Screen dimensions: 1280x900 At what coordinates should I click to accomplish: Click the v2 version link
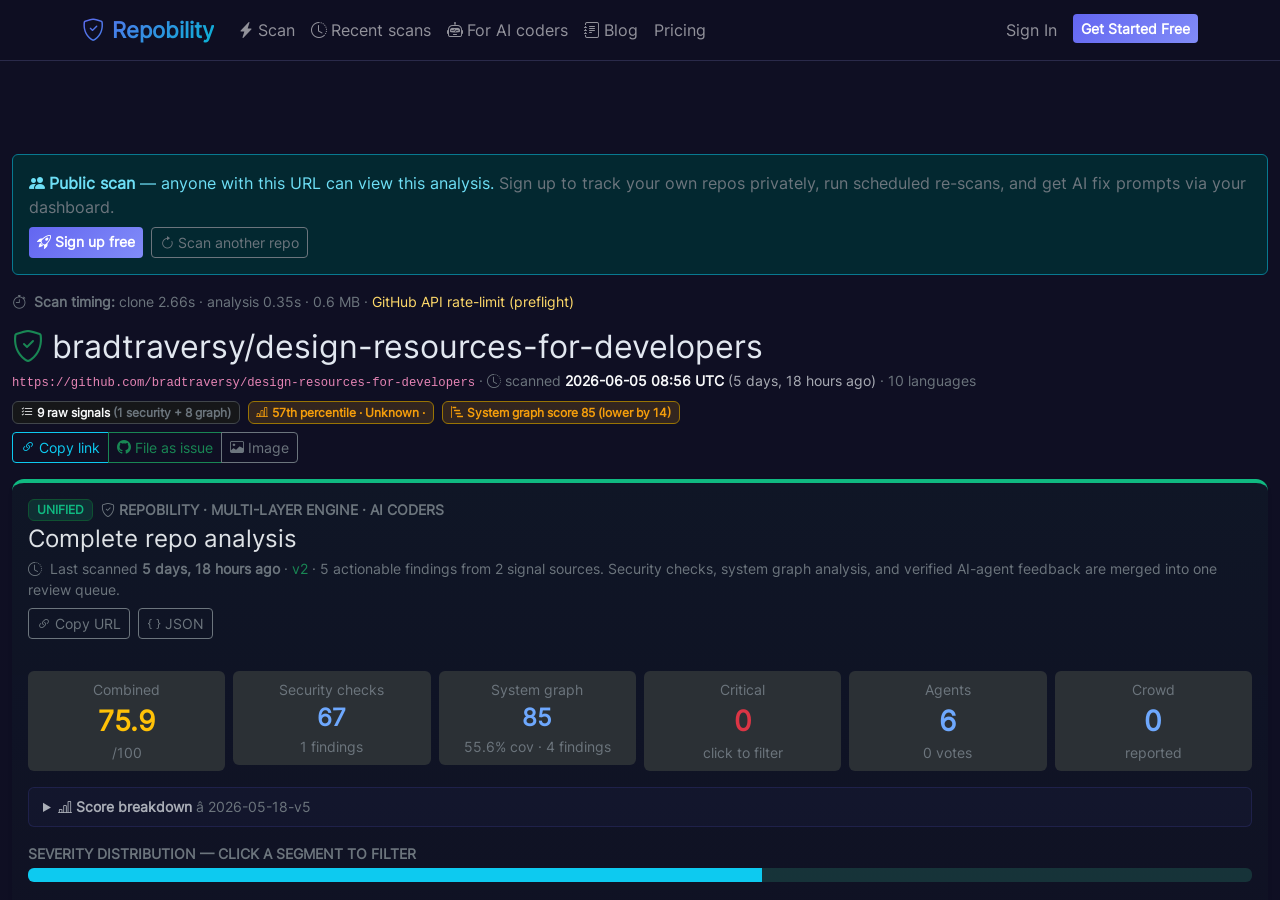[x=300, y=569]
